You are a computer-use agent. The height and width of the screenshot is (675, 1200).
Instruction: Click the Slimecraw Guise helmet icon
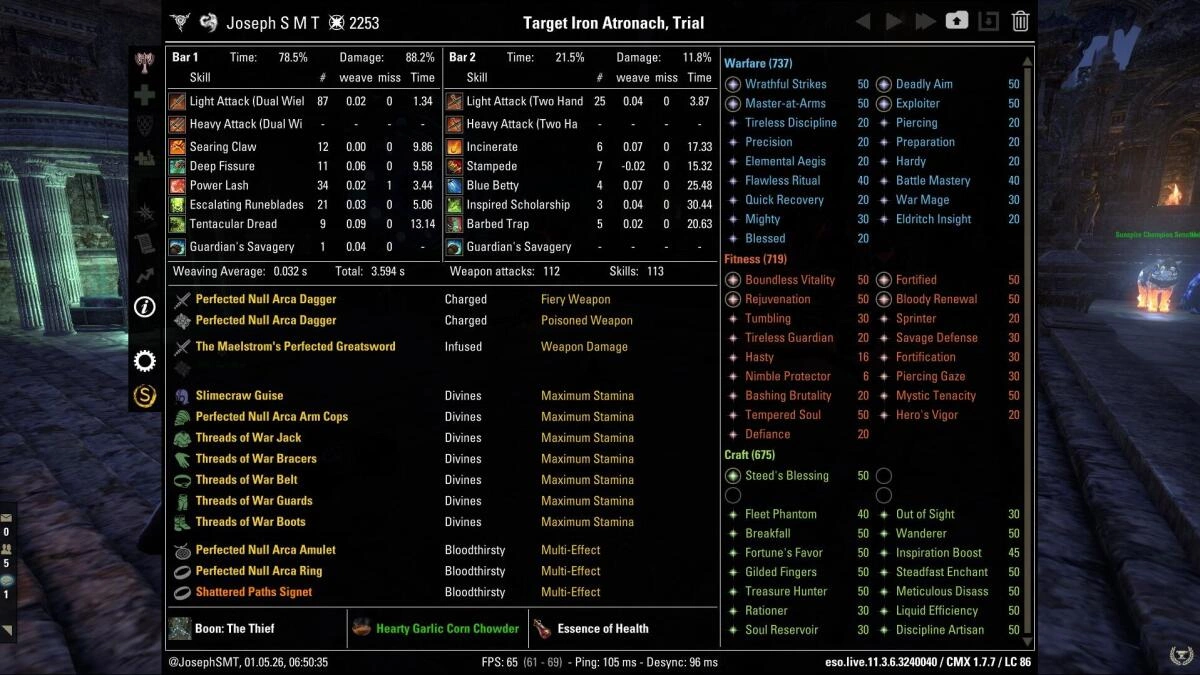[182, 396]
